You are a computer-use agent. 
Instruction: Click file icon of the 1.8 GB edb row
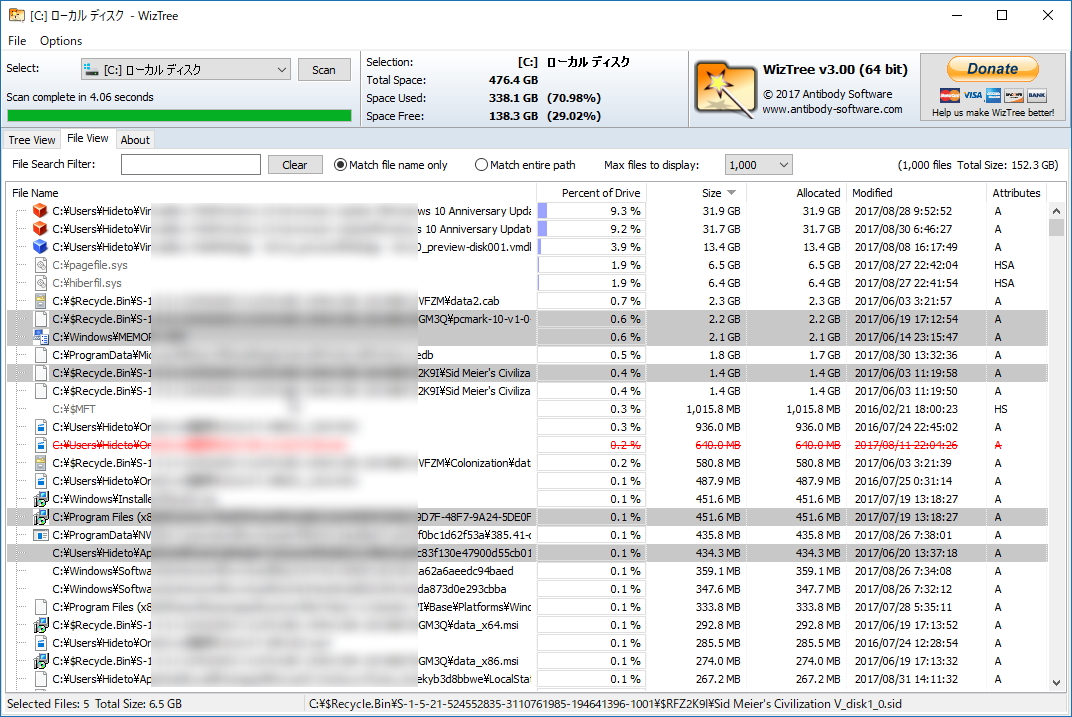click(40, 355)
